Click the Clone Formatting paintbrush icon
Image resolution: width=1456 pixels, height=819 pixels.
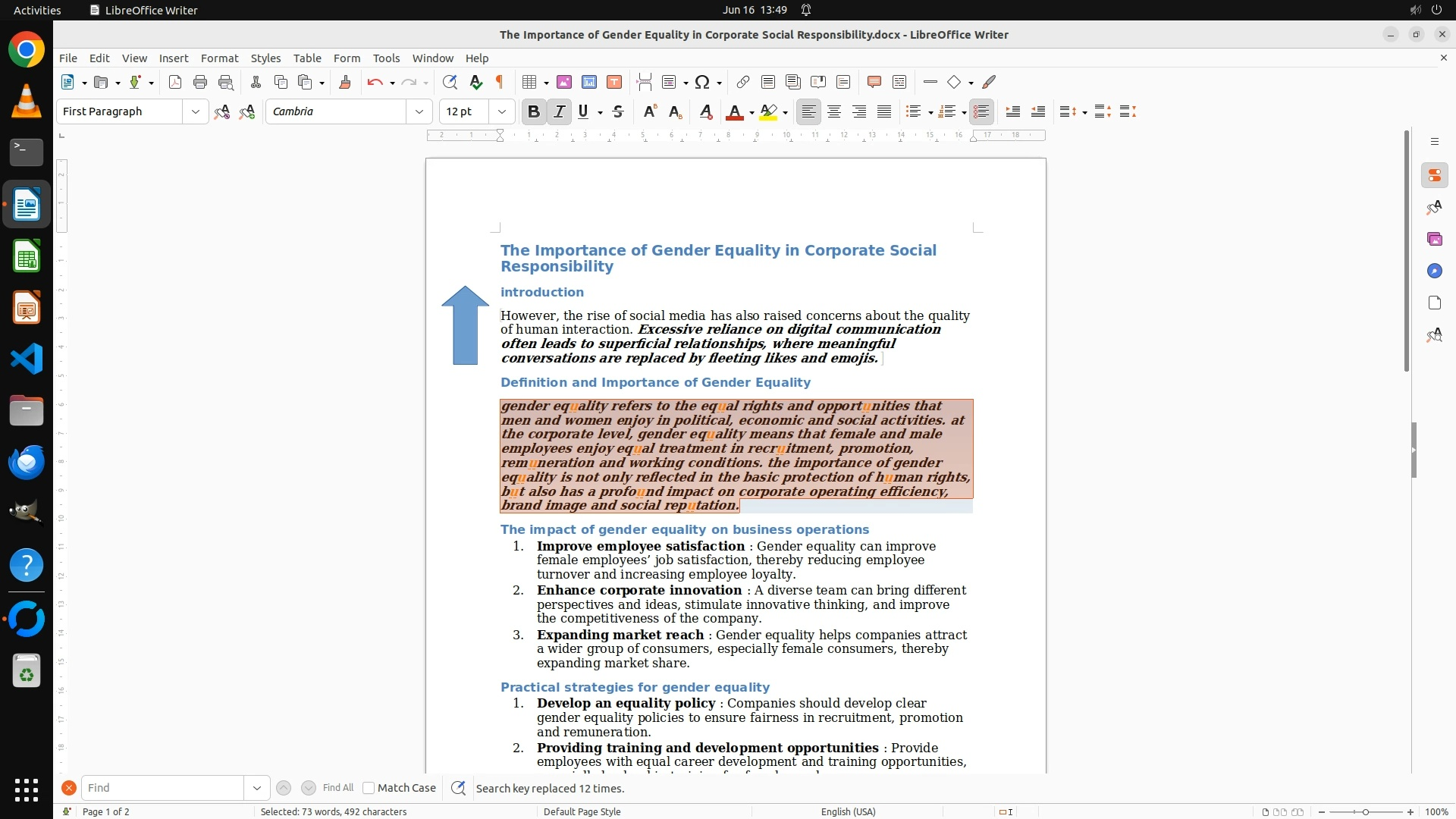345,83
